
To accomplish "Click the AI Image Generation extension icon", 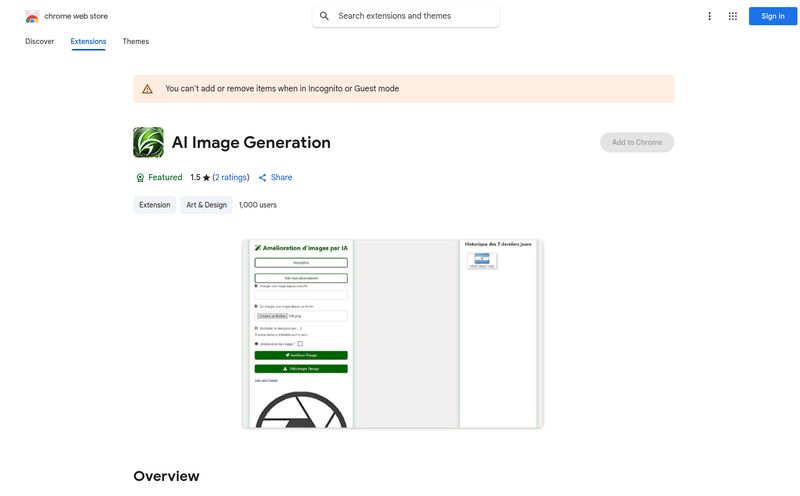I will click(148, 142).
